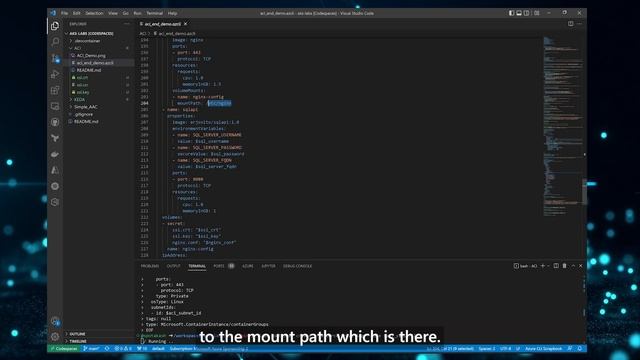This screenshot has width=640, height=360.
Task: Create a new terminal with plus icon
Action: (x=543, y=266)
